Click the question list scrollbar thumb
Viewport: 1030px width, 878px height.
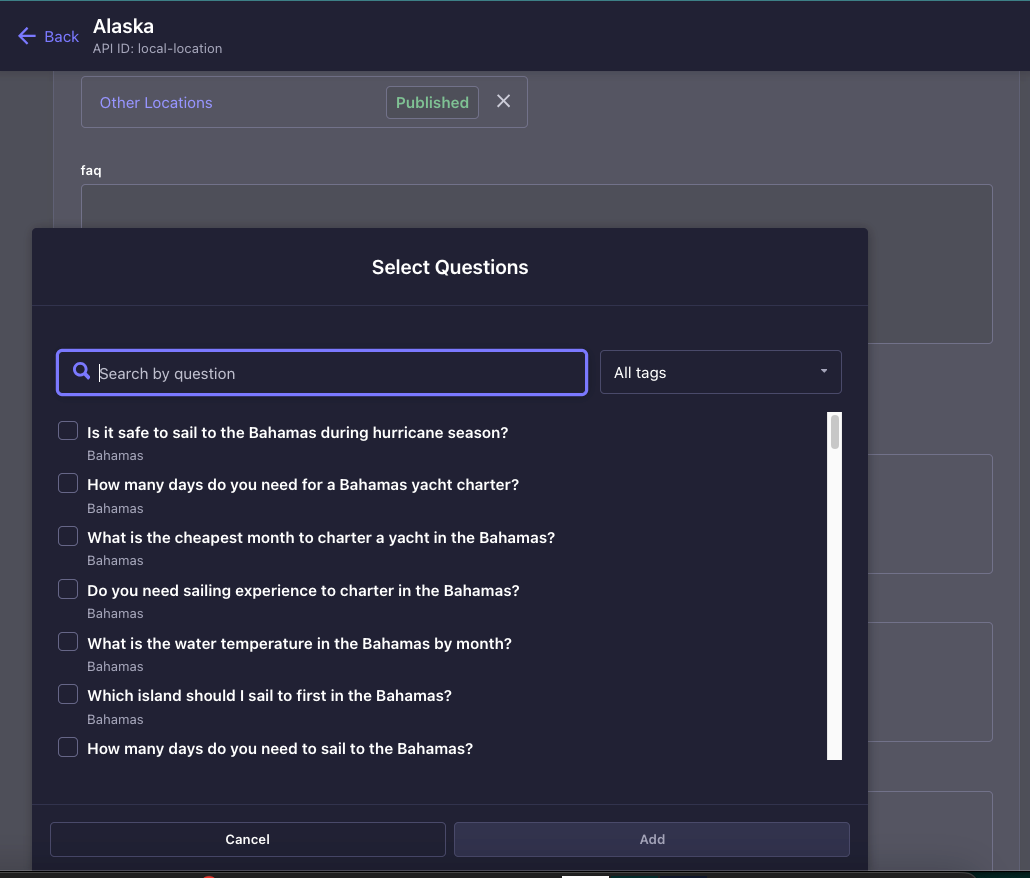pyautogui.click(x=835, y=432)
